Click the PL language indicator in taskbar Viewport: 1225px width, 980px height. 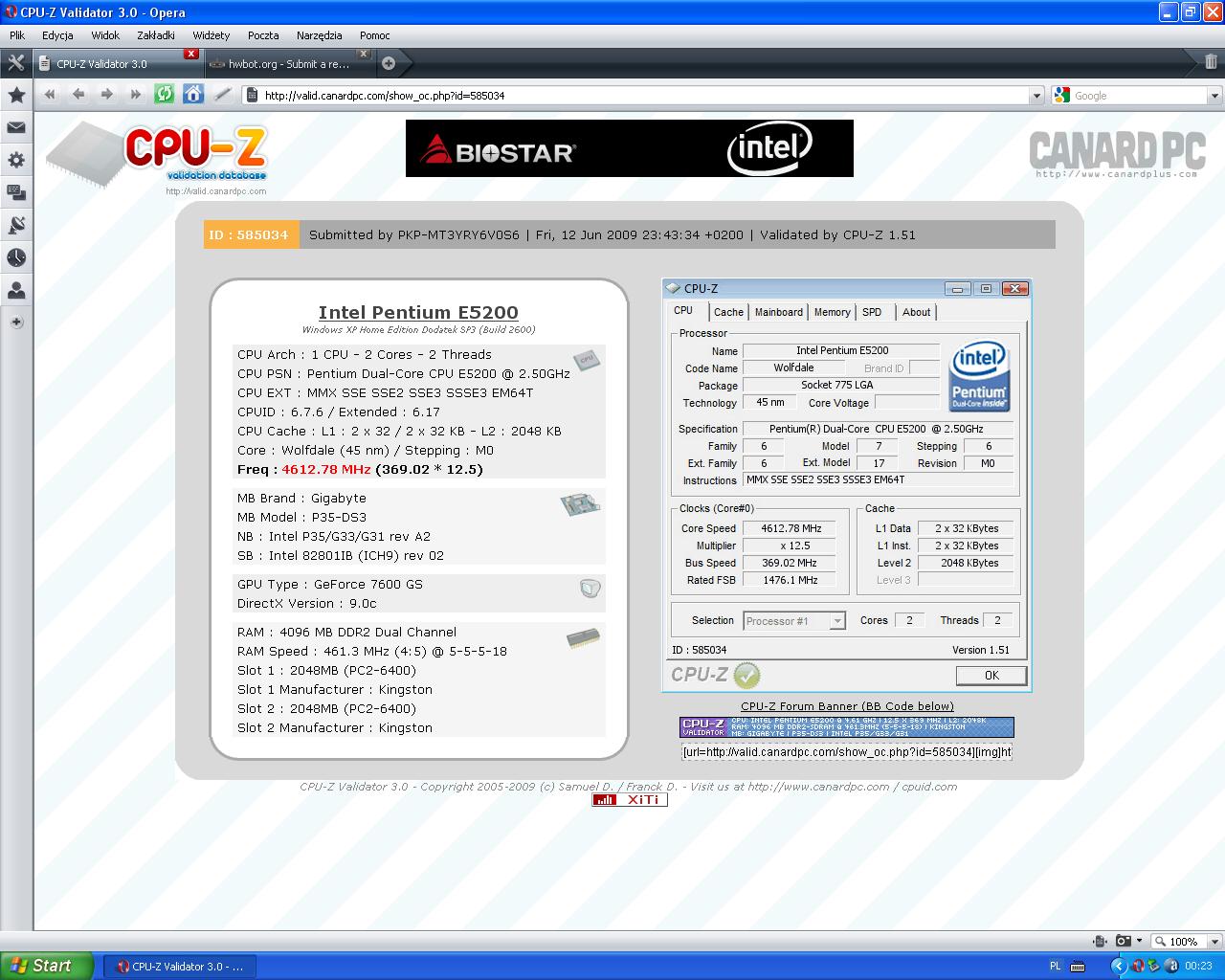tap(1056, 967)
